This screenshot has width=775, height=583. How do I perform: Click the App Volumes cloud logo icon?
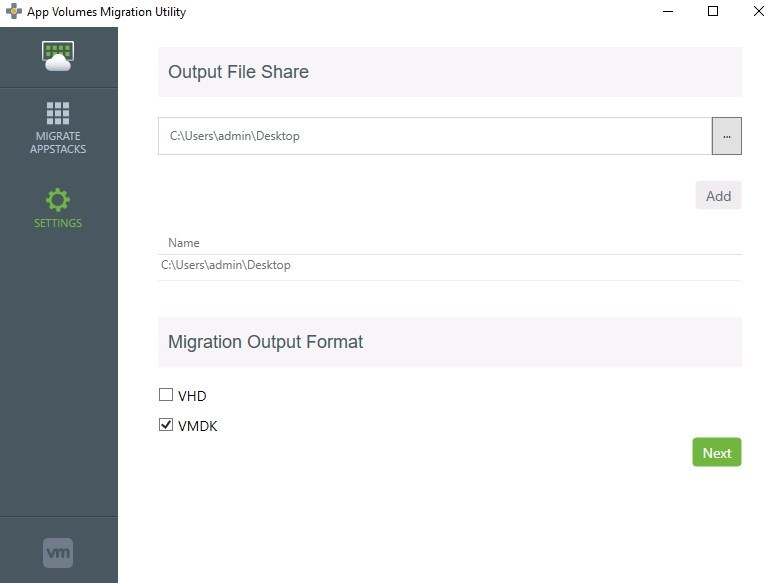pos(58,56)
